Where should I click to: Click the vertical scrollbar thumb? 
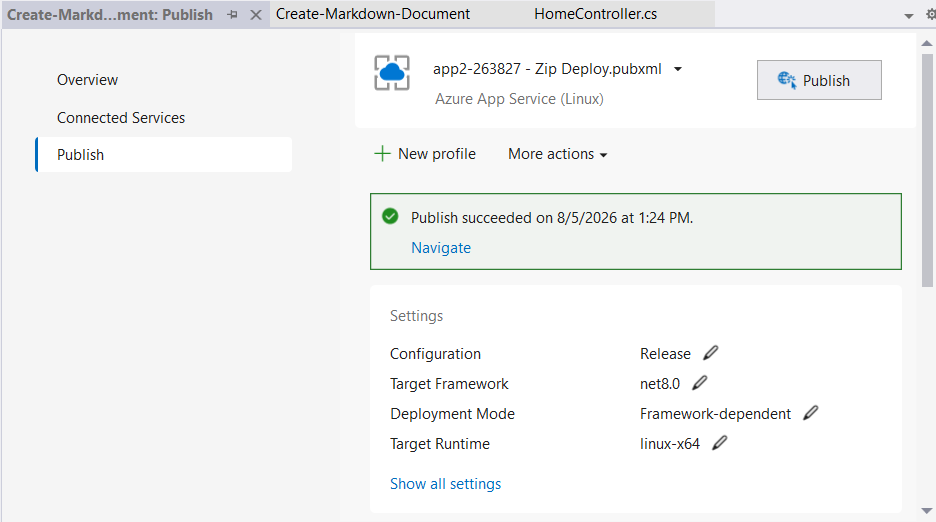click(926, 170)
